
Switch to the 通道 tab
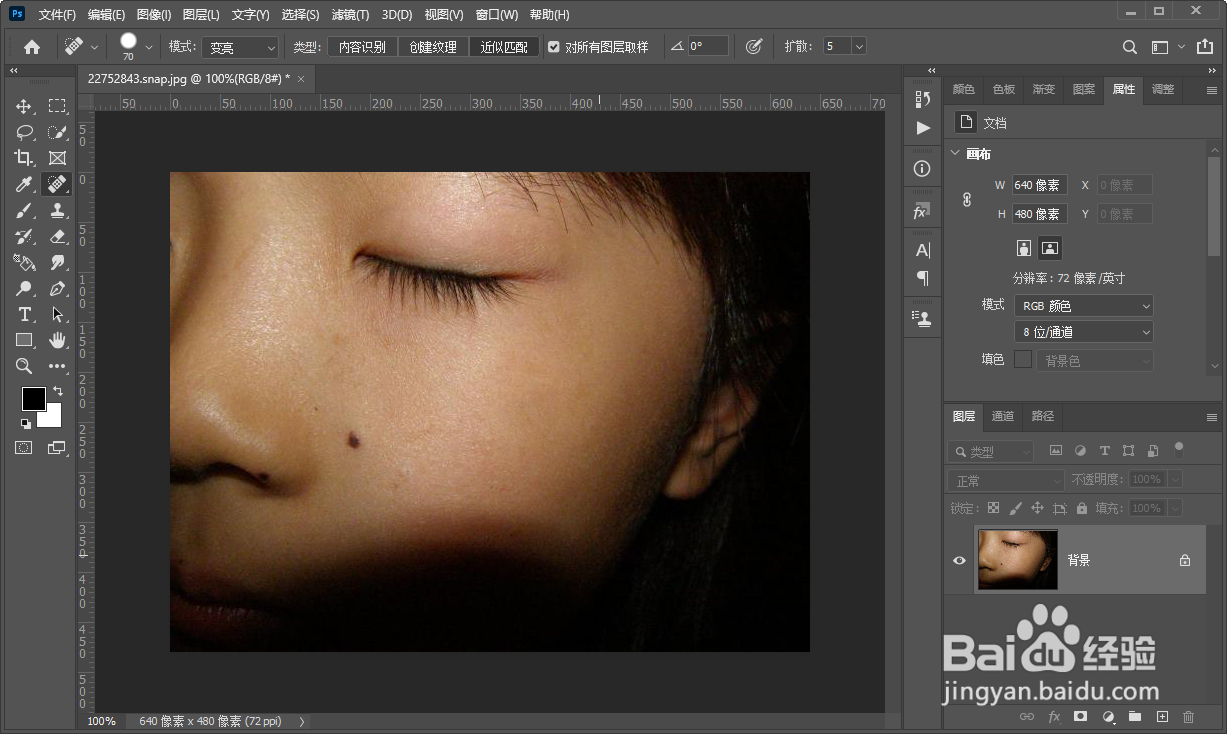pyautogui.click(x=1003, y=416)
